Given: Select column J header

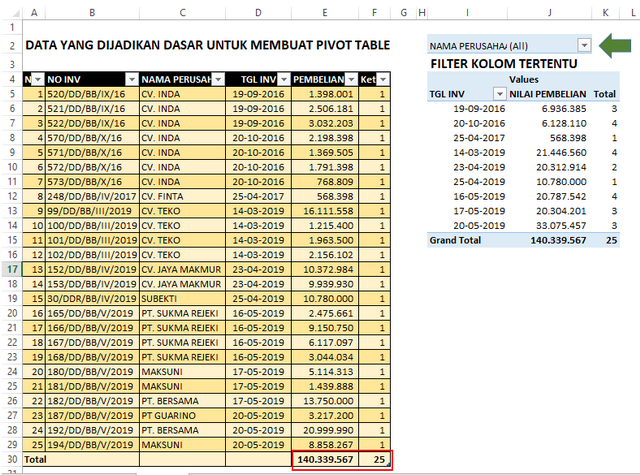Looking at the screenshot, I should pyautogui.click(x=549, y=13).
